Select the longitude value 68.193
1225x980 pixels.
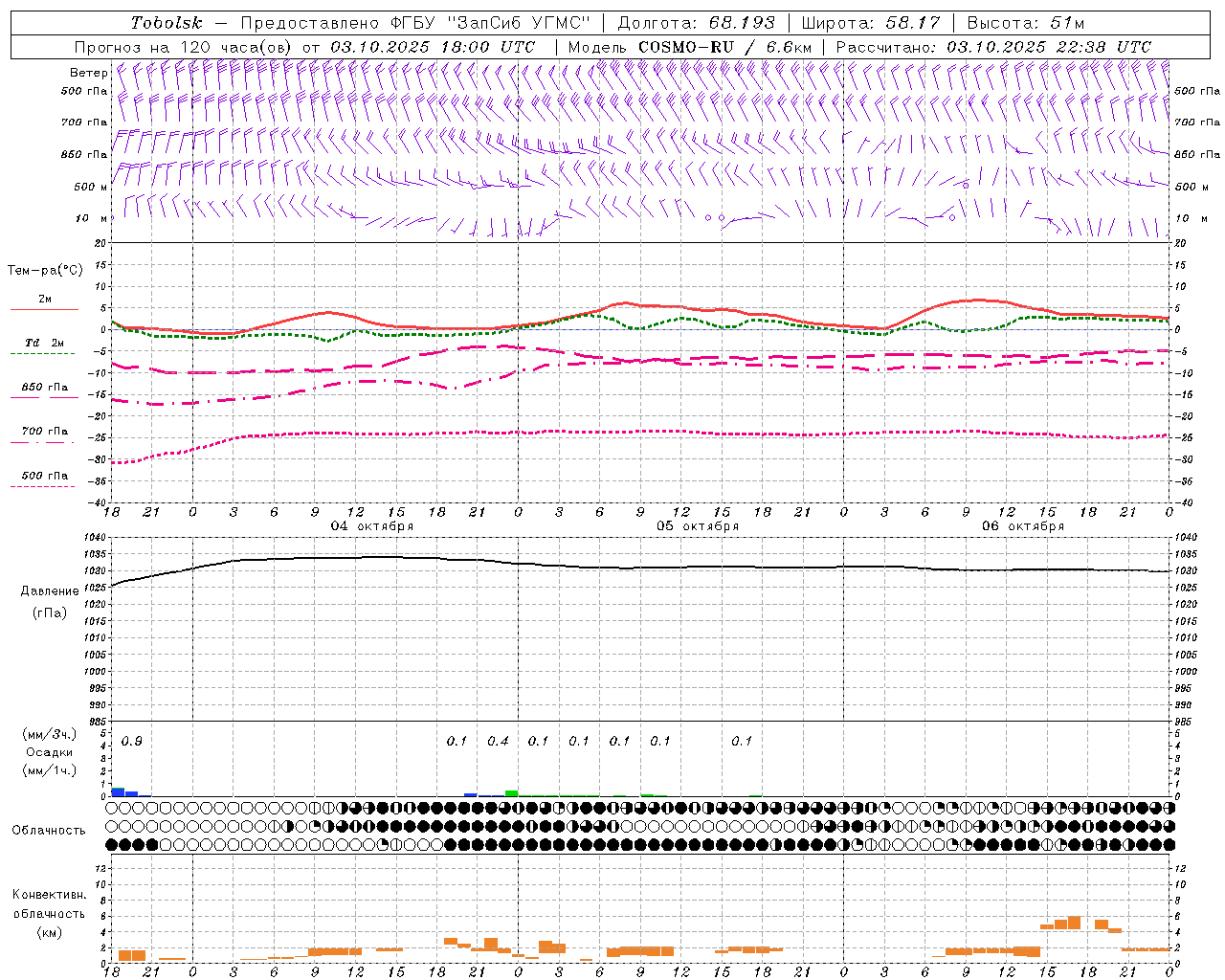[740, 23]
